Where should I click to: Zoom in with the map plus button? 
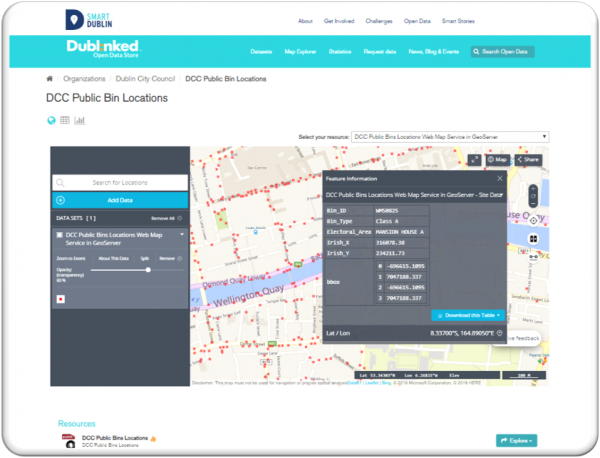533,189
